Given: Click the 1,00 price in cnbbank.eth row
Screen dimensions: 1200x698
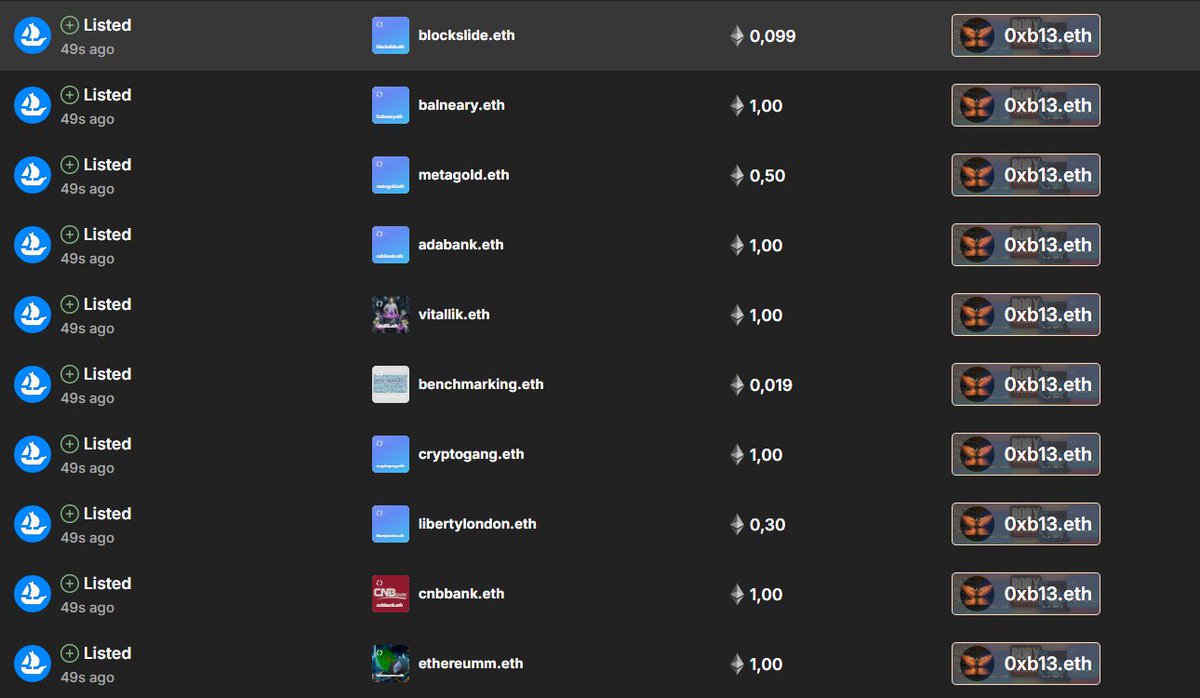Looking at the screenshot, I should (766, 594).
